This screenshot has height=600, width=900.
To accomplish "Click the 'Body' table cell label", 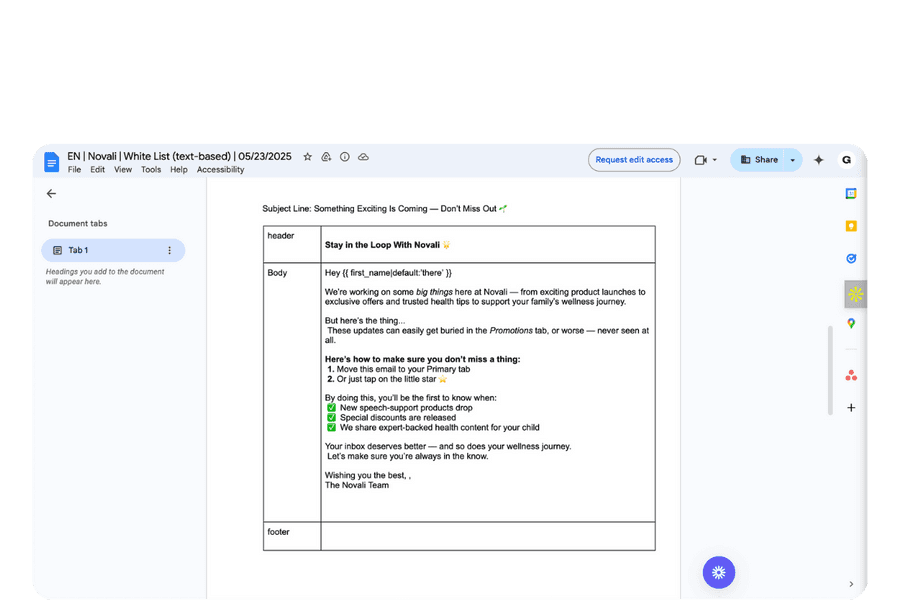I will pyautogui.click(x=277, y=273).
